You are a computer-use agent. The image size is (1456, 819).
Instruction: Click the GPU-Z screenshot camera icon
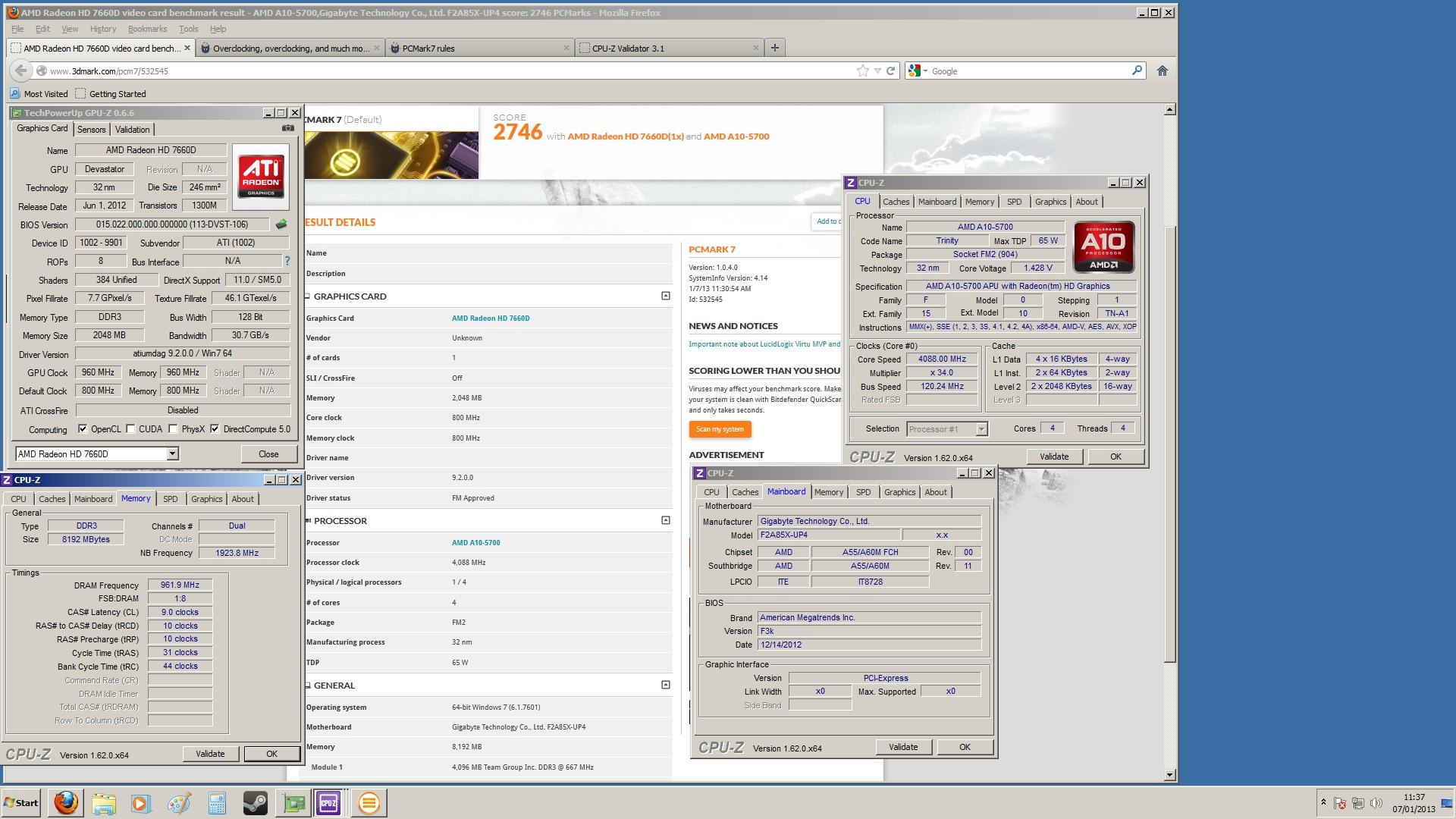click(x=287, y=128)
